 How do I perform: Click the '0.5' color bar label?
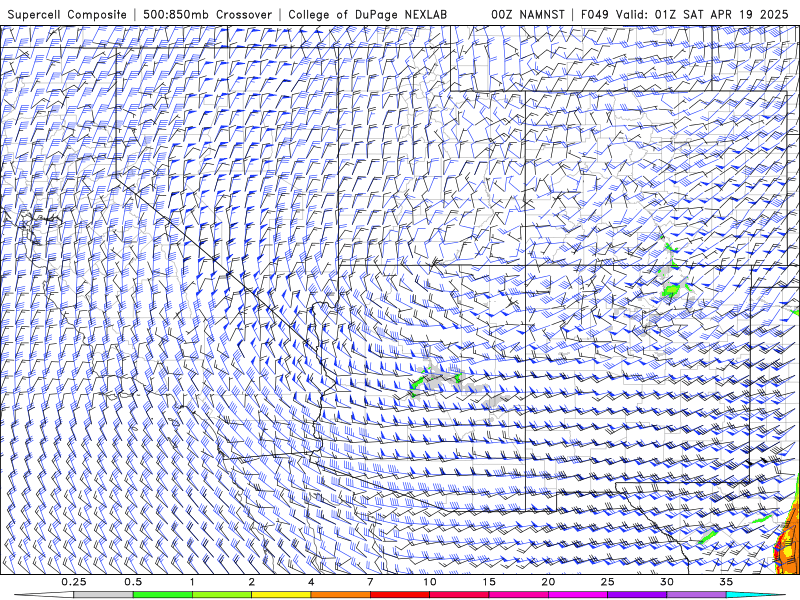tap(133, 582)
